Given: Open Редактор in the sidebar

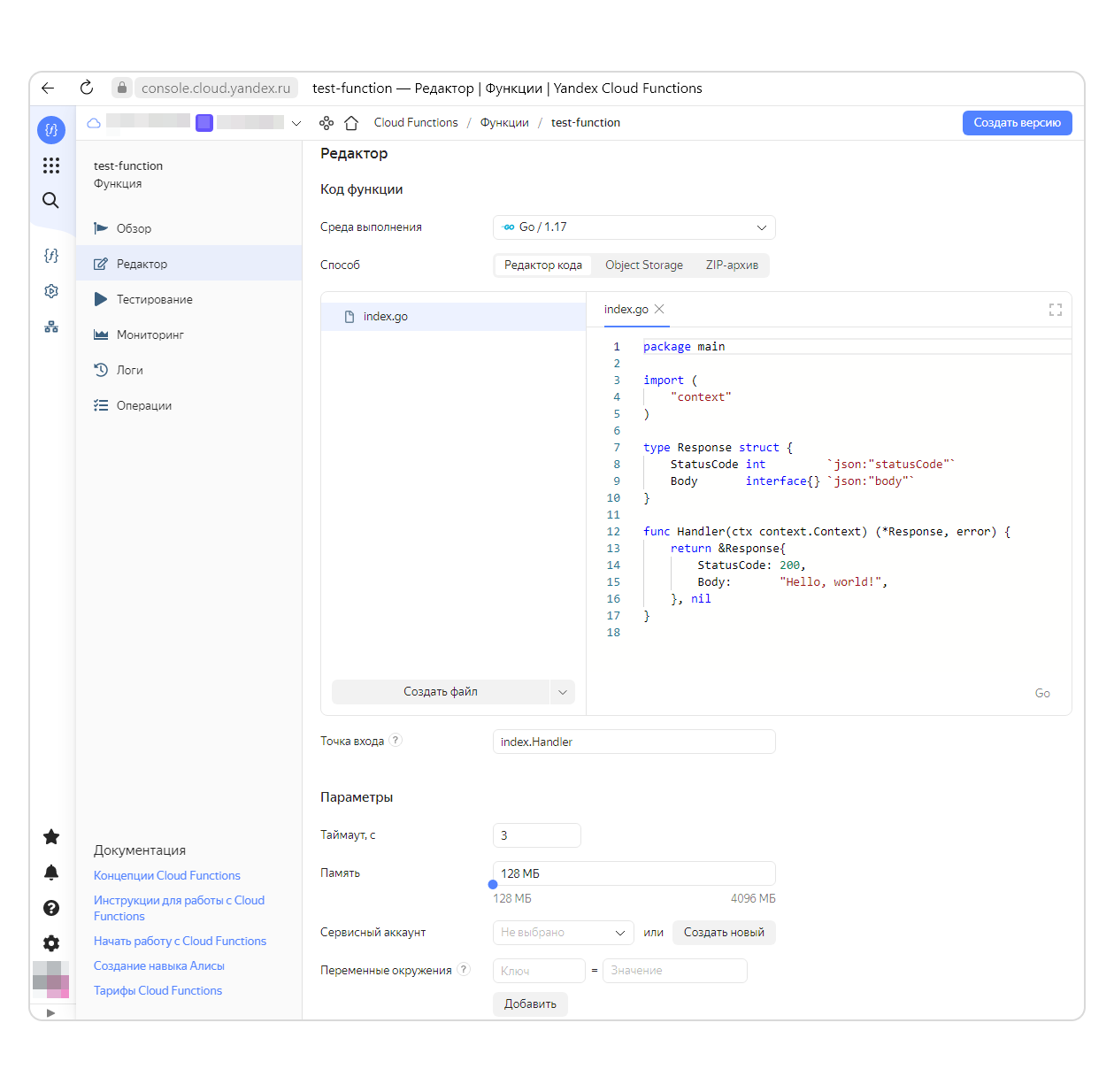Looking at the screenshot, I should (x=188, y=264).
